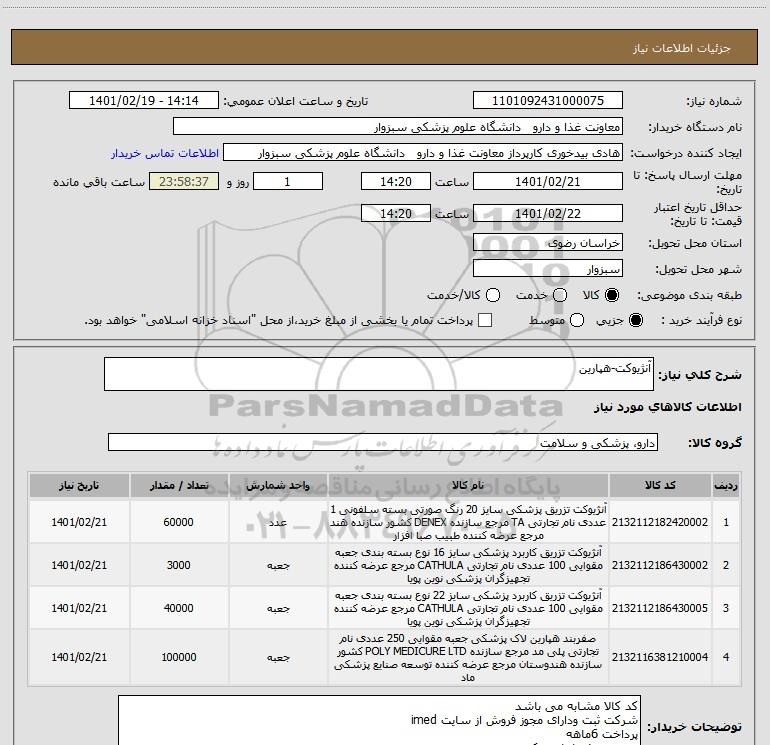The image size is (770, 745).
Task: Click the اطلاعات کالاهای مورد نیاز heading
Action: point(668,407)
